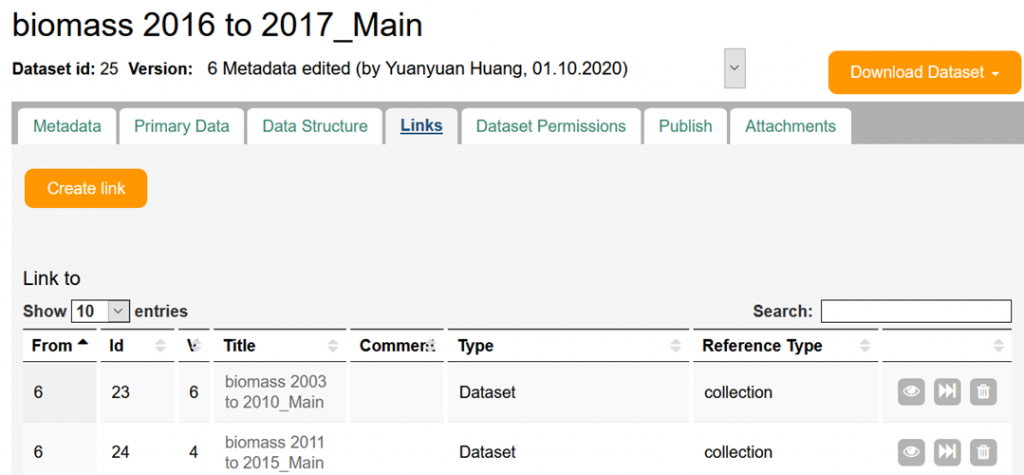The image size is (1024, 475).
Task: Sort the table by Reference Type column
Action: pyautogui.click(x=786, y=346)
